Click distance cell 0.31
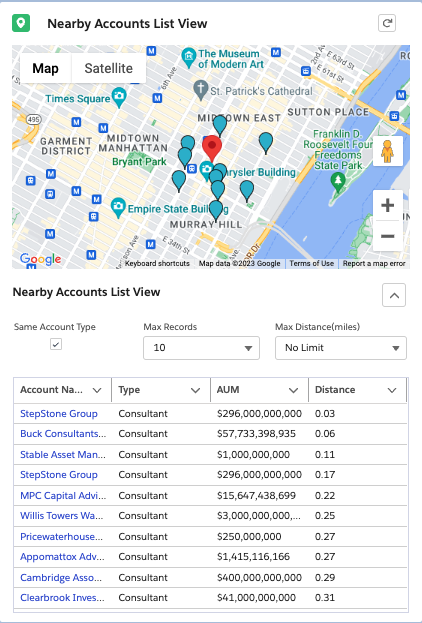This screenshot has height=623, width=422. pos(325,597)
